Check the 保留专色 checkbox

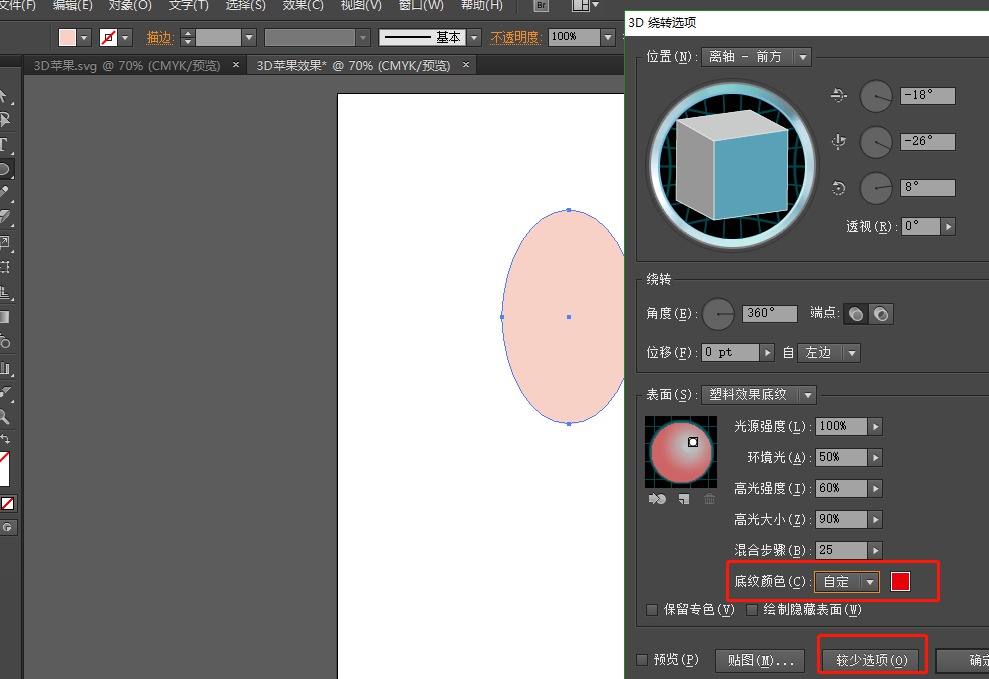[x=651, y=609]
